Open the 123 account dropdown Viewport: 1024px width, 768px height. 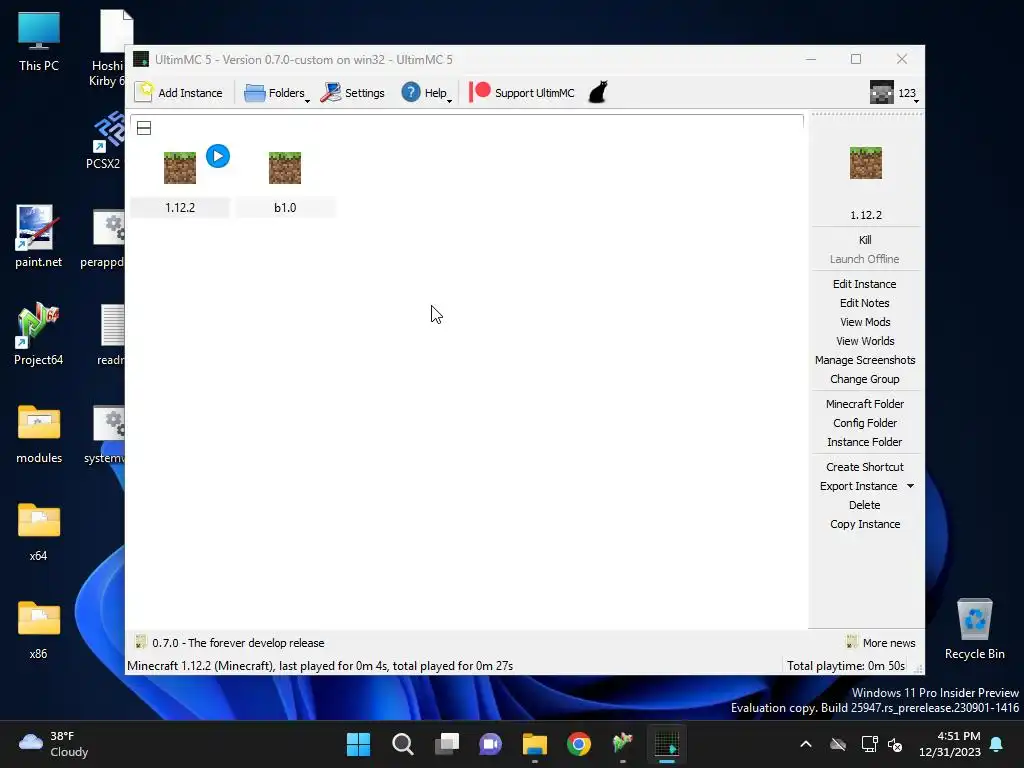pyautogui.click(x=894, y=93)
